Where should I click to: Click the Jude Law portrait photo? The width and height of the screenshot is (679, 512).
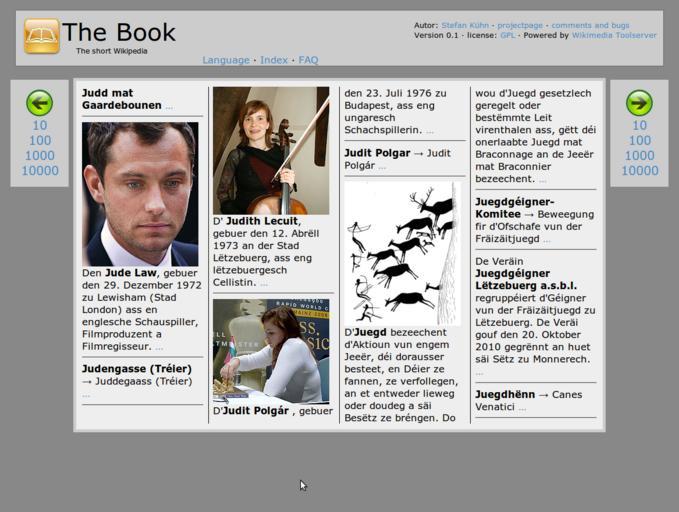click(140, 193)
